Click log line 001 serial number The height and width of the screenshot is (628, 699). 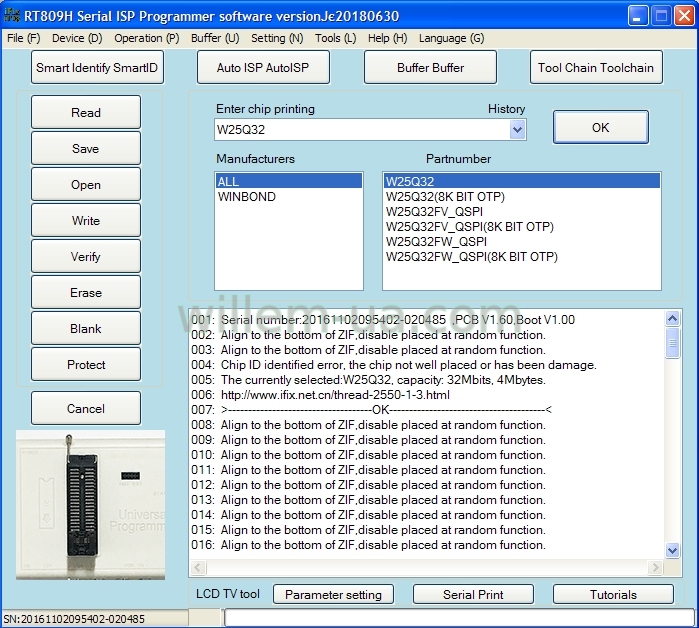(x=383, y=320)
